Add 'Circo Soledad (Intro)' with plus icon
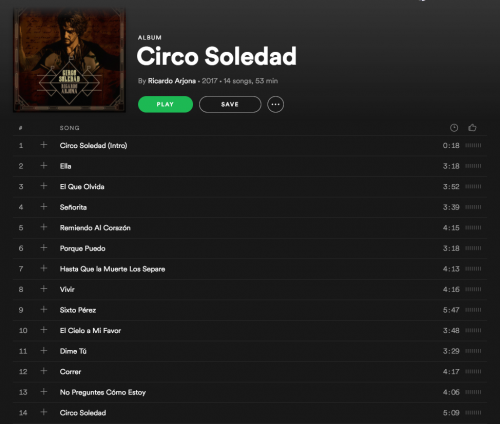Screen dimensions: 500x424 [44, 145]
